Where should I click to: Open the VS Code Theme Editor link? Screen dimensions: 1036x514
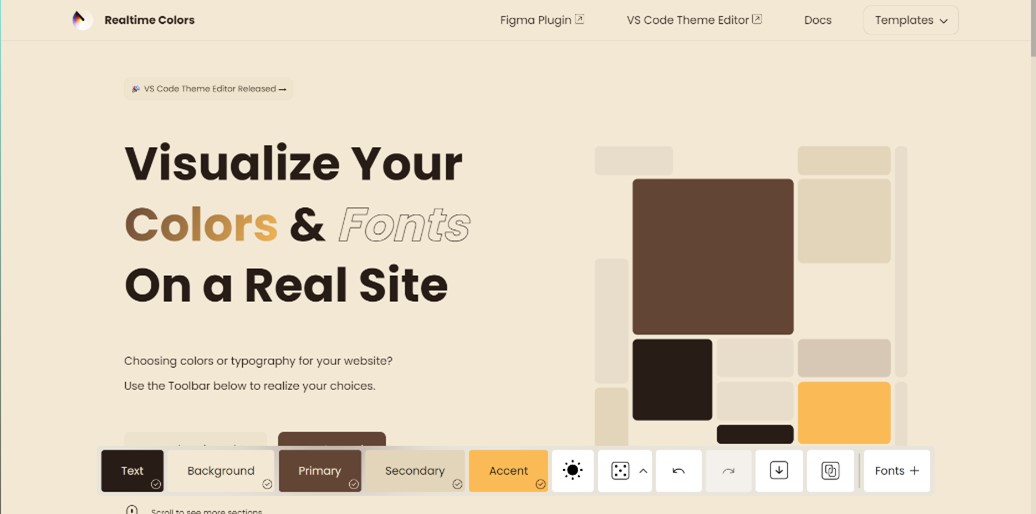coord(693,20)
